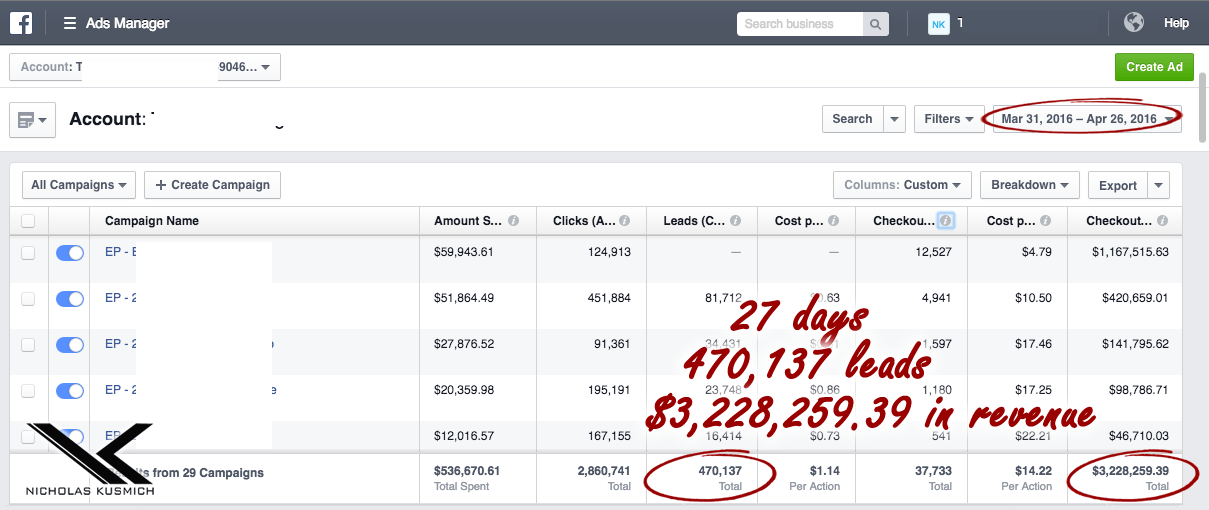Expand the Search options arrow
The height and width of the screenshot is (510, 1209).
pos(895,119)
